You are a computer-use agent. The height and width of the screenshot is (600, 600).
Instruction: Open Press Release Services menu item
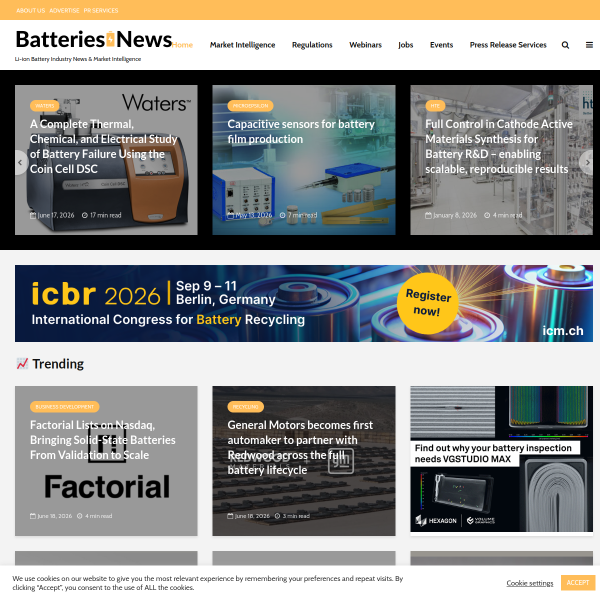point(508,45)
